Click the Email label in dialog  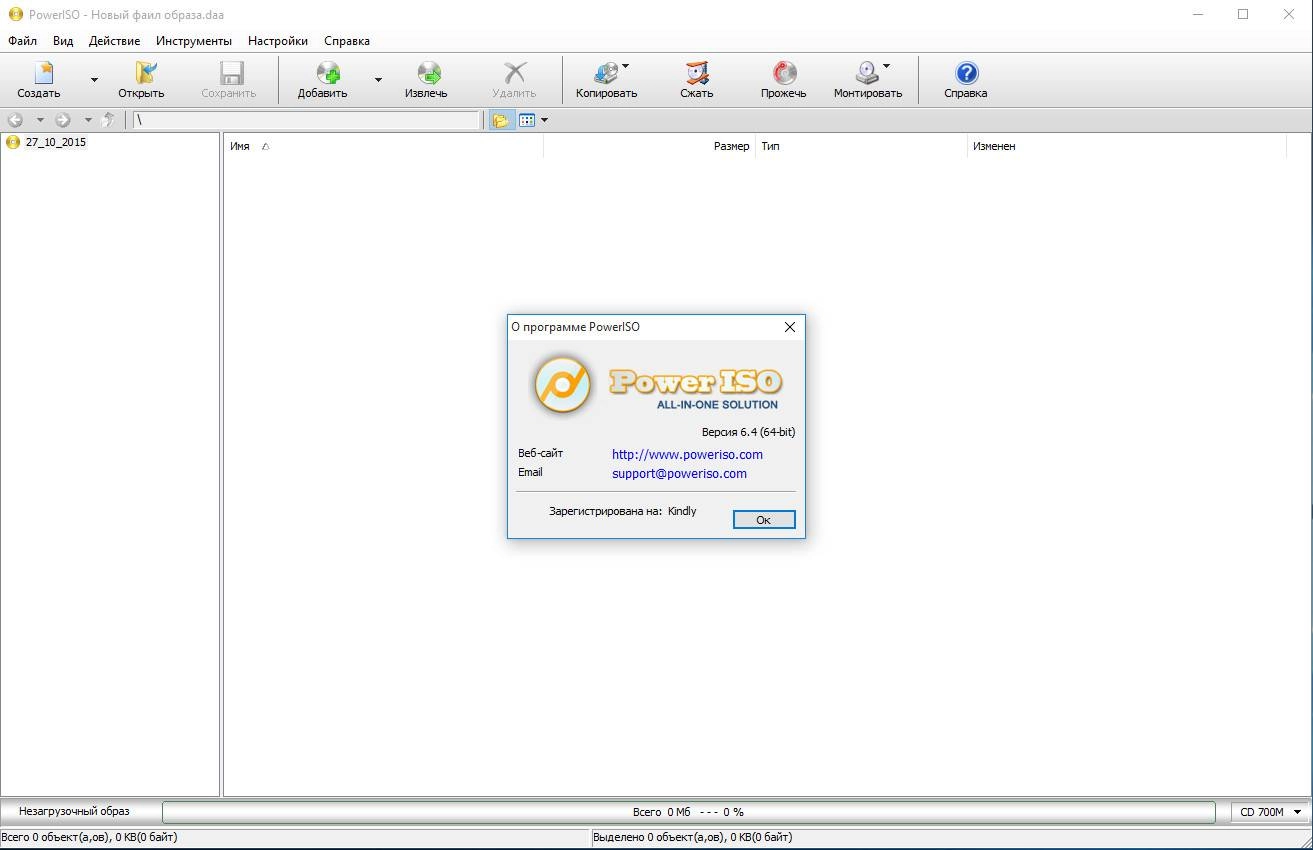point(530,472)
